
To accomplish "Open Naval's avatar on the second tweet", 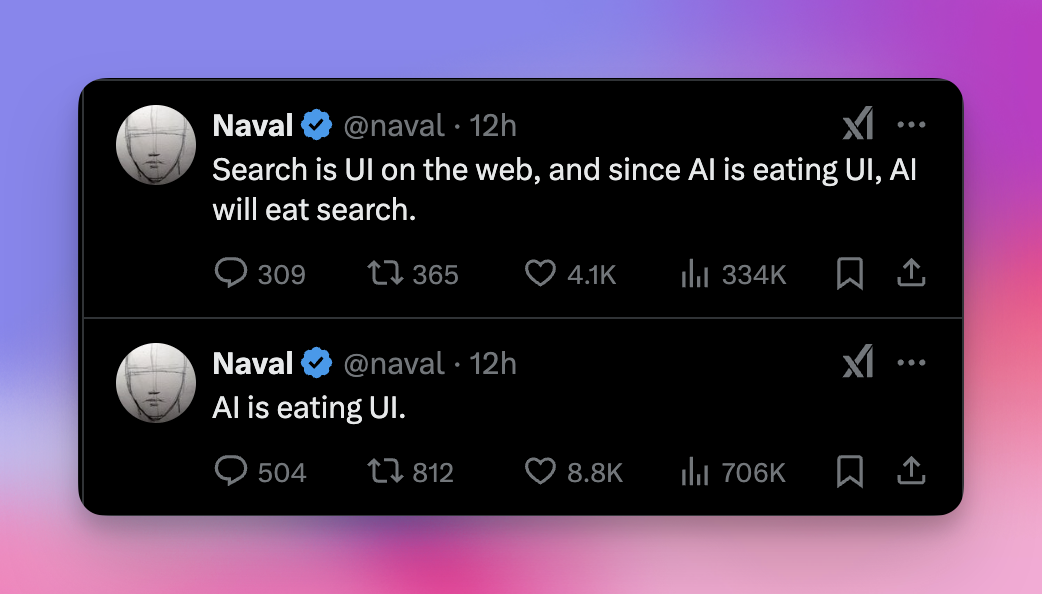I will 156,383.
